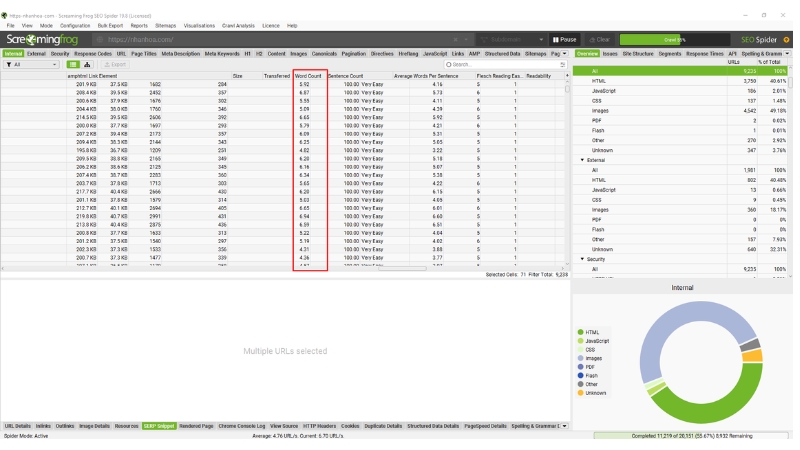Open the Subdomain mode dropdown
Image resolution: width=800 pixels, height=450 pixels.
[511, 40]
